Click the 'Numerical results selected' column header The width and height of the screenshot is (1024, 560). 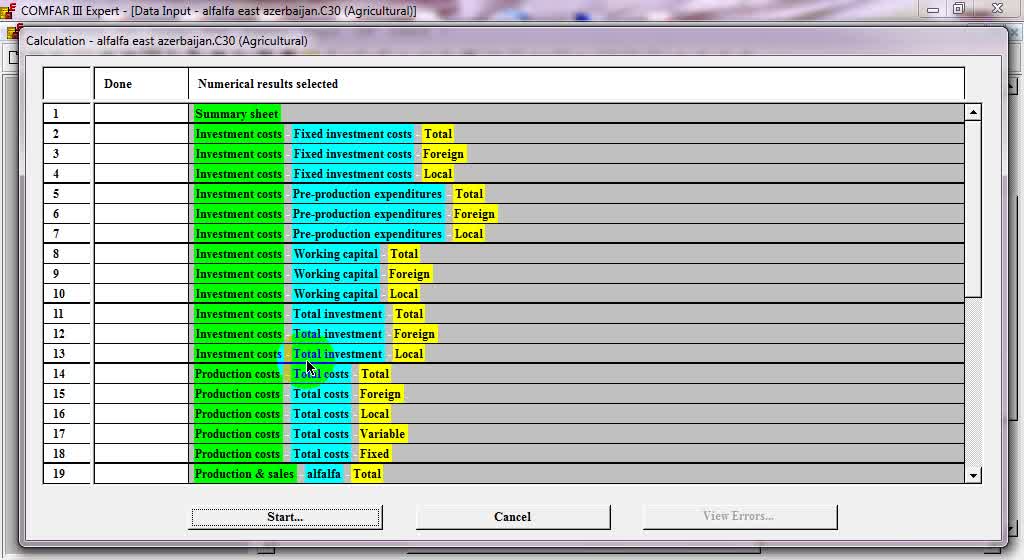576,84
